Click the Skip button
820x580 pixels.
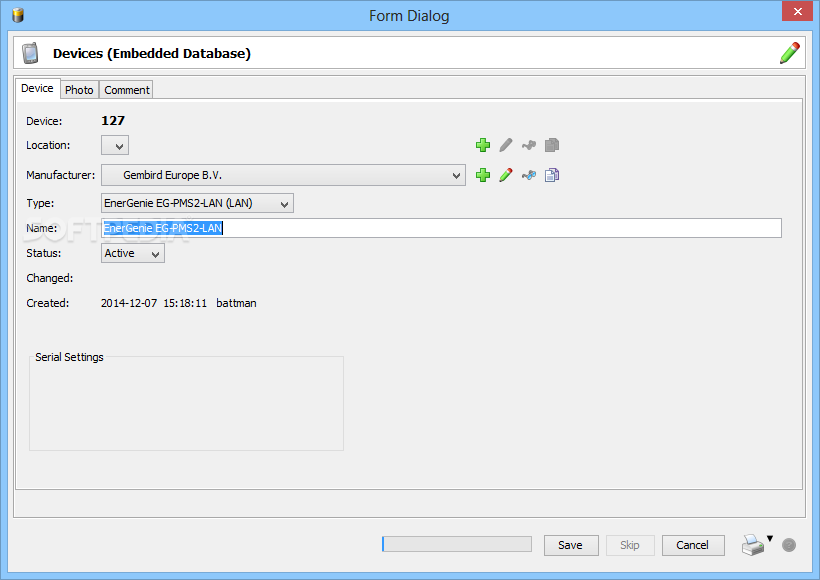point(630,545)
